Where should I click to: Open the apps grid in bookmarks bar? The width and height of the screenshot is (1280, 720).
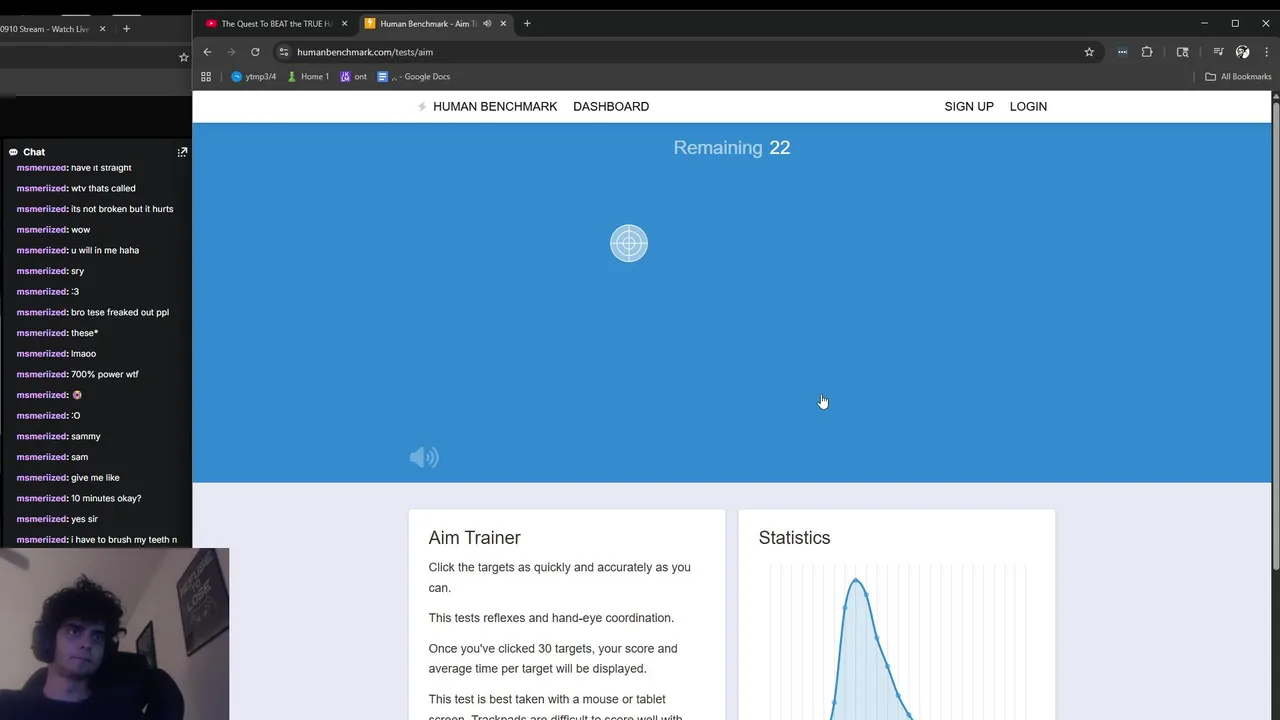click(206, 76)
